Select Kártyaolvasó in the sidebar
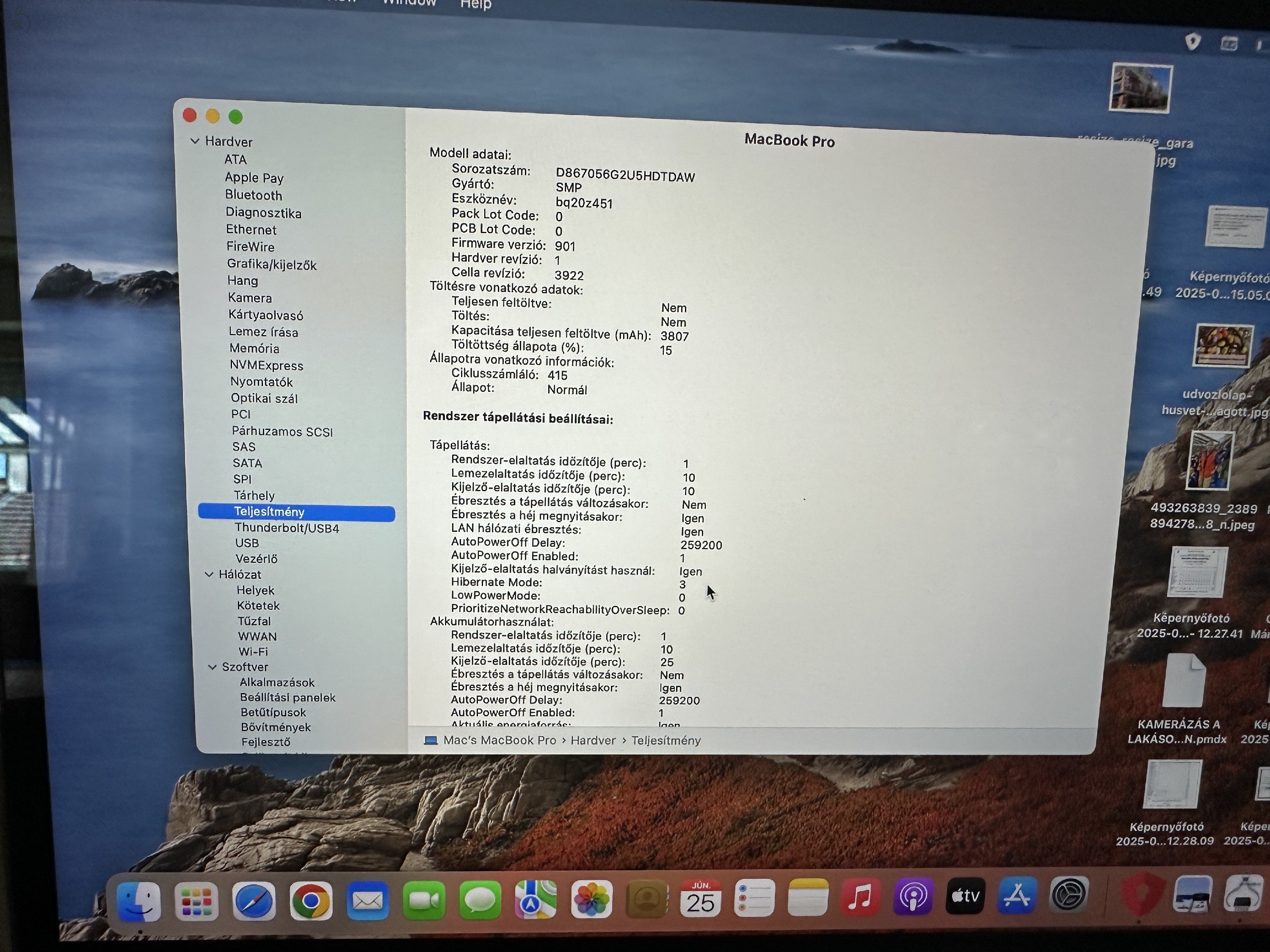This screenshot has width=1270, height=952. [x=266, y=315]
